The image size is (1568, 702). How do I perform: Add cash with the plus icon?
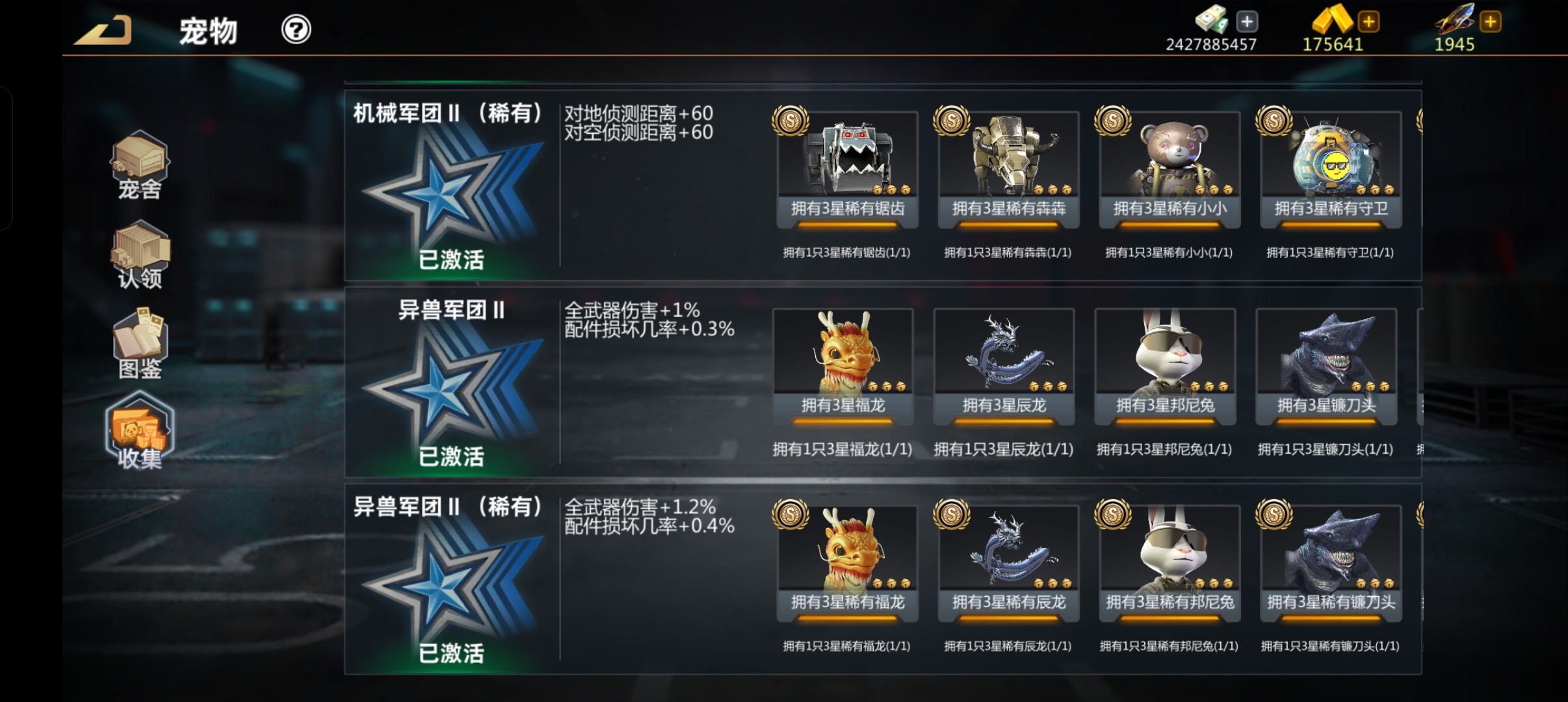(x=1246, y=22)
